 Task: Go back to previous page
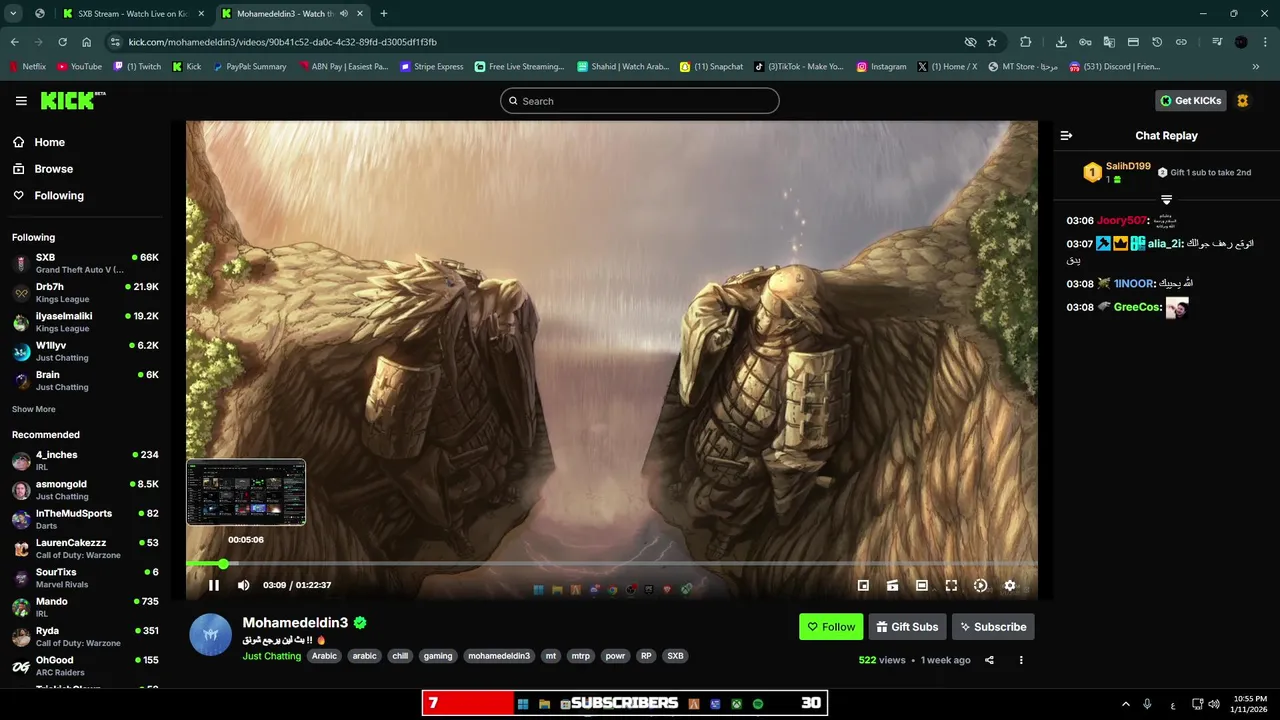pyautogui.click(x=14, y=42)
